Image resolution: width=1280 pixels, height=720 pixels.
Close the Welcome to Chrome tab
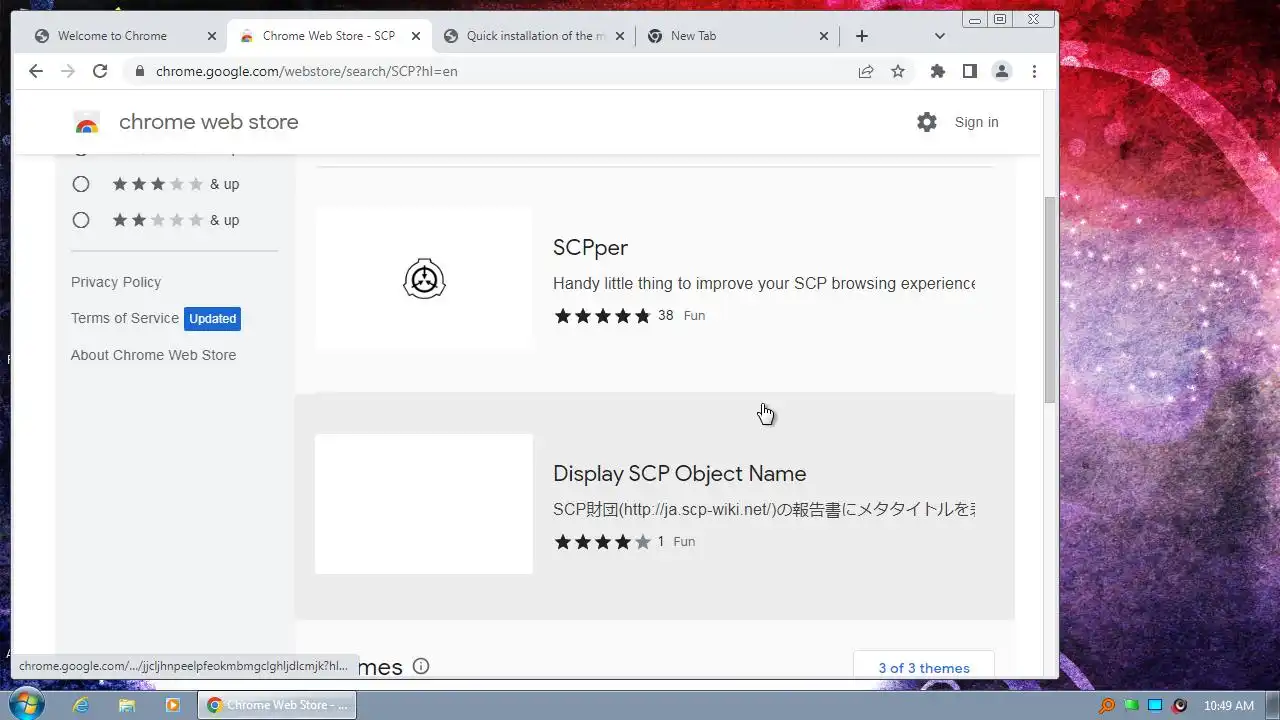[211, 36]
